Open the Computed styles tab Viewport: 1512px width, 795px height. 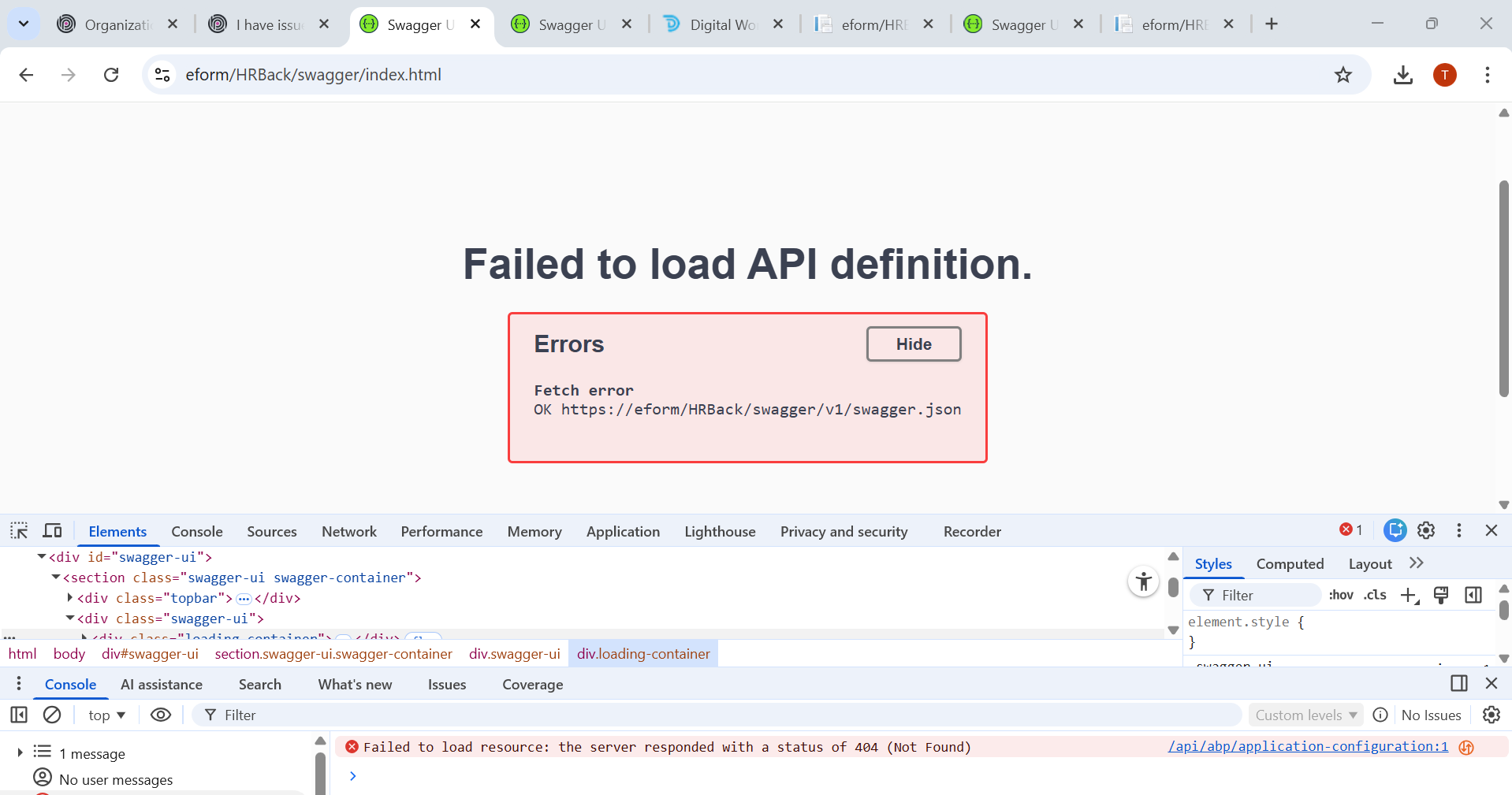coord(1290,564)
